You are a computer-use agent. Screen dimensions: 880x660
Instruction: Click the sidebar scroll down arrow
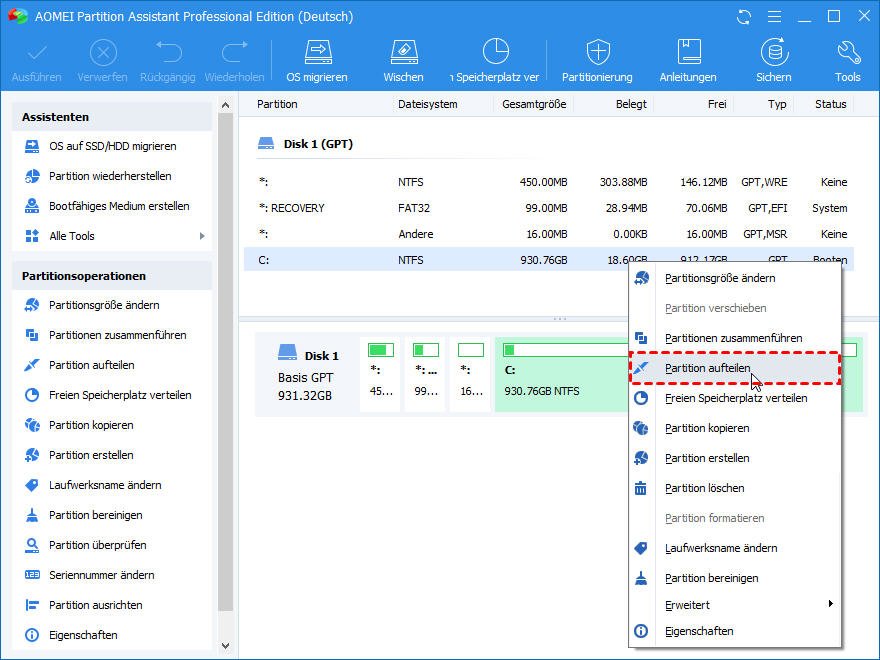pyautogui.click(x=225, y=646)
